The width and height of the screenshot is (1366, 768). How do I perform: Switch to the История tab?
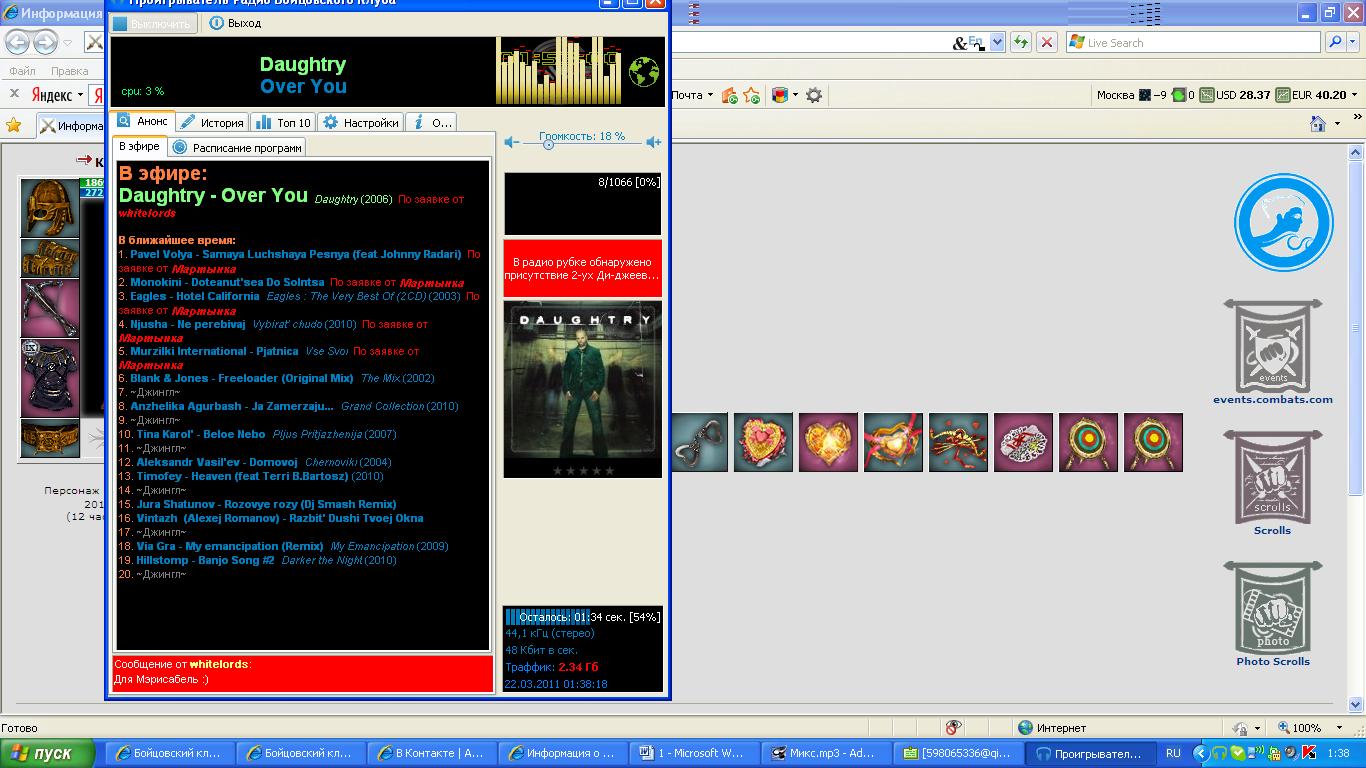212,122
